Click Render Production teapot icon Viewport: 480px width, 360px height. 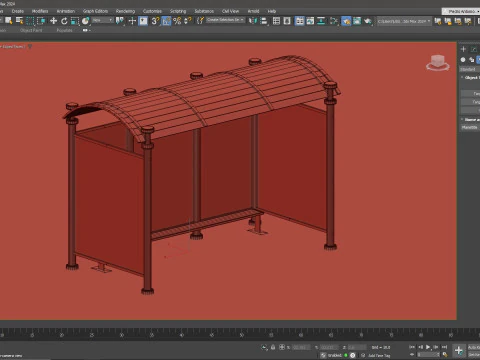(368, 21)
